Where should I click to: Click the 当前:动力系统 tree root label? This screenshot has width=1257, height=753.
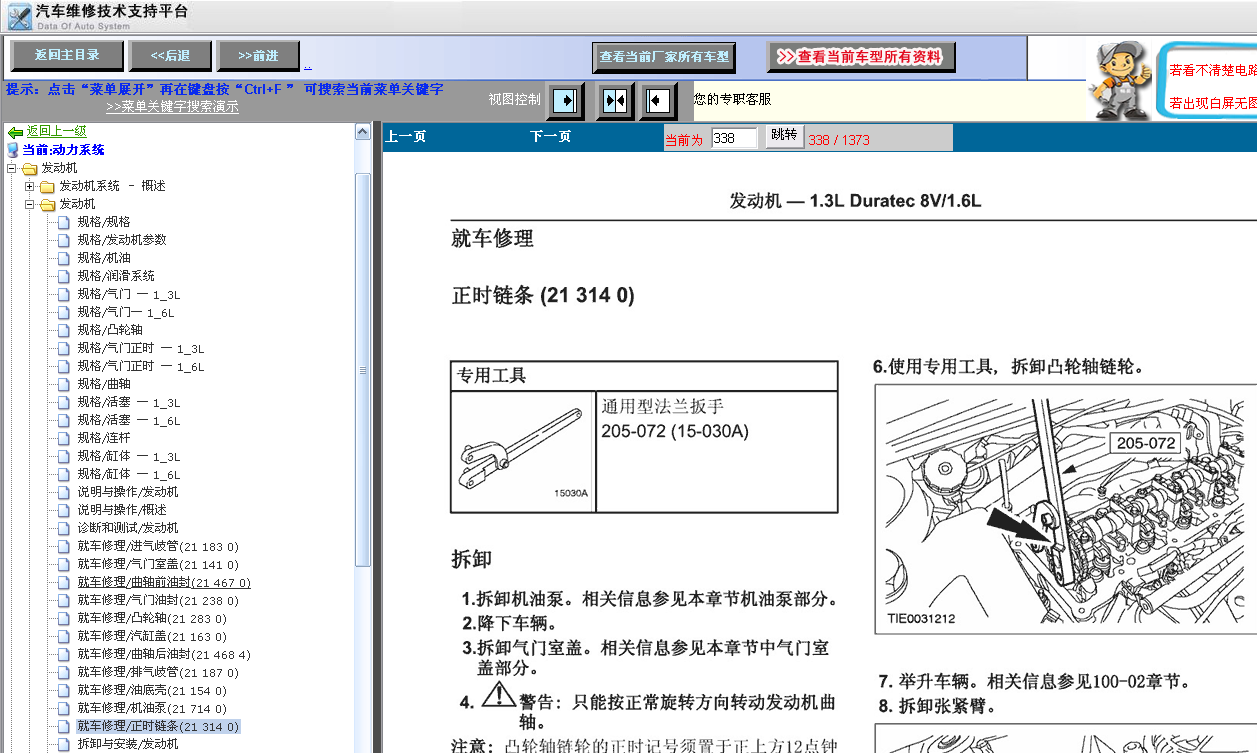(63, 150)
